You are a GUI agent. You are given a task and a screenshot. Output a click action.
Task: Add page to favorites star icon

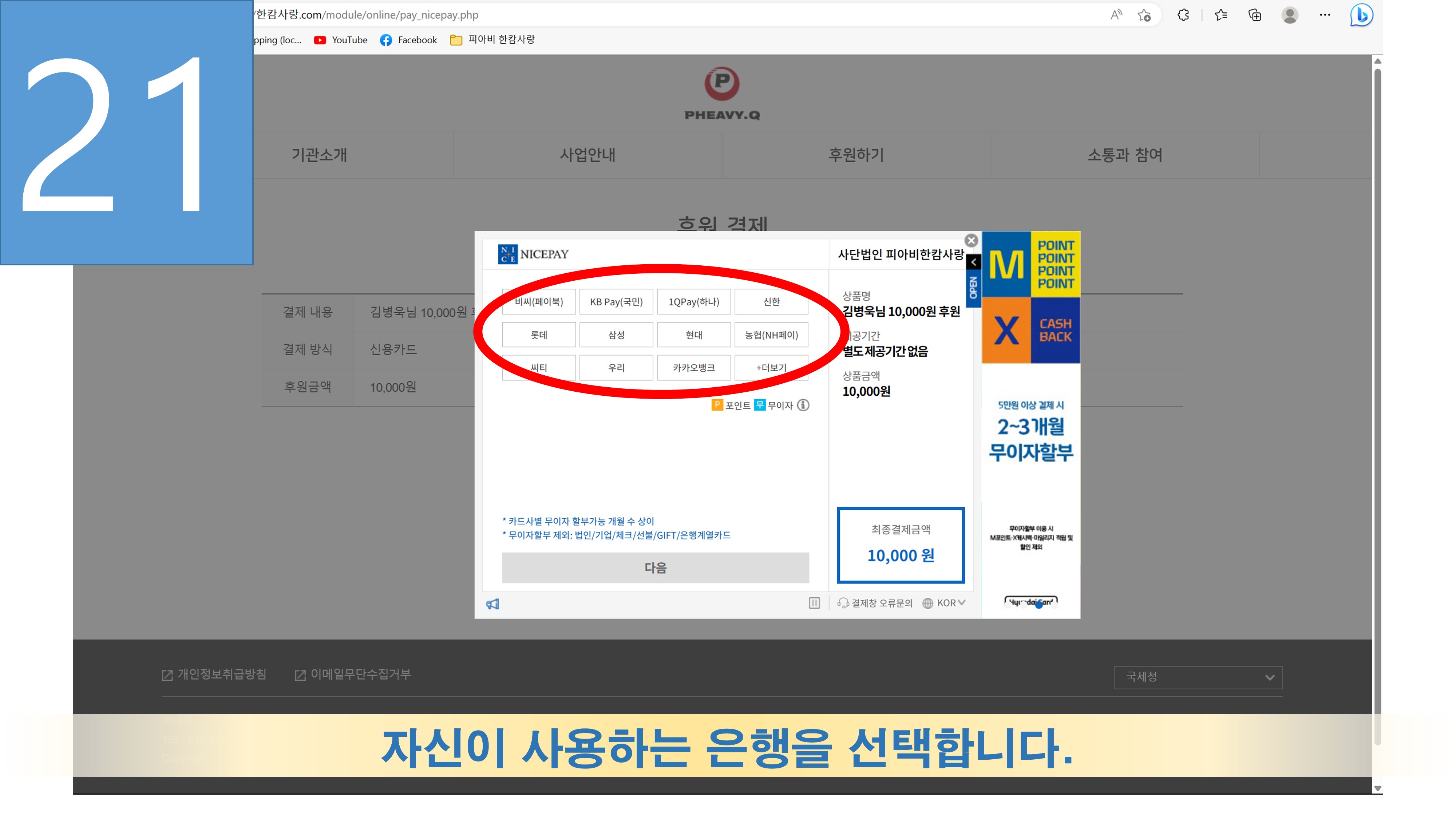1144,15
